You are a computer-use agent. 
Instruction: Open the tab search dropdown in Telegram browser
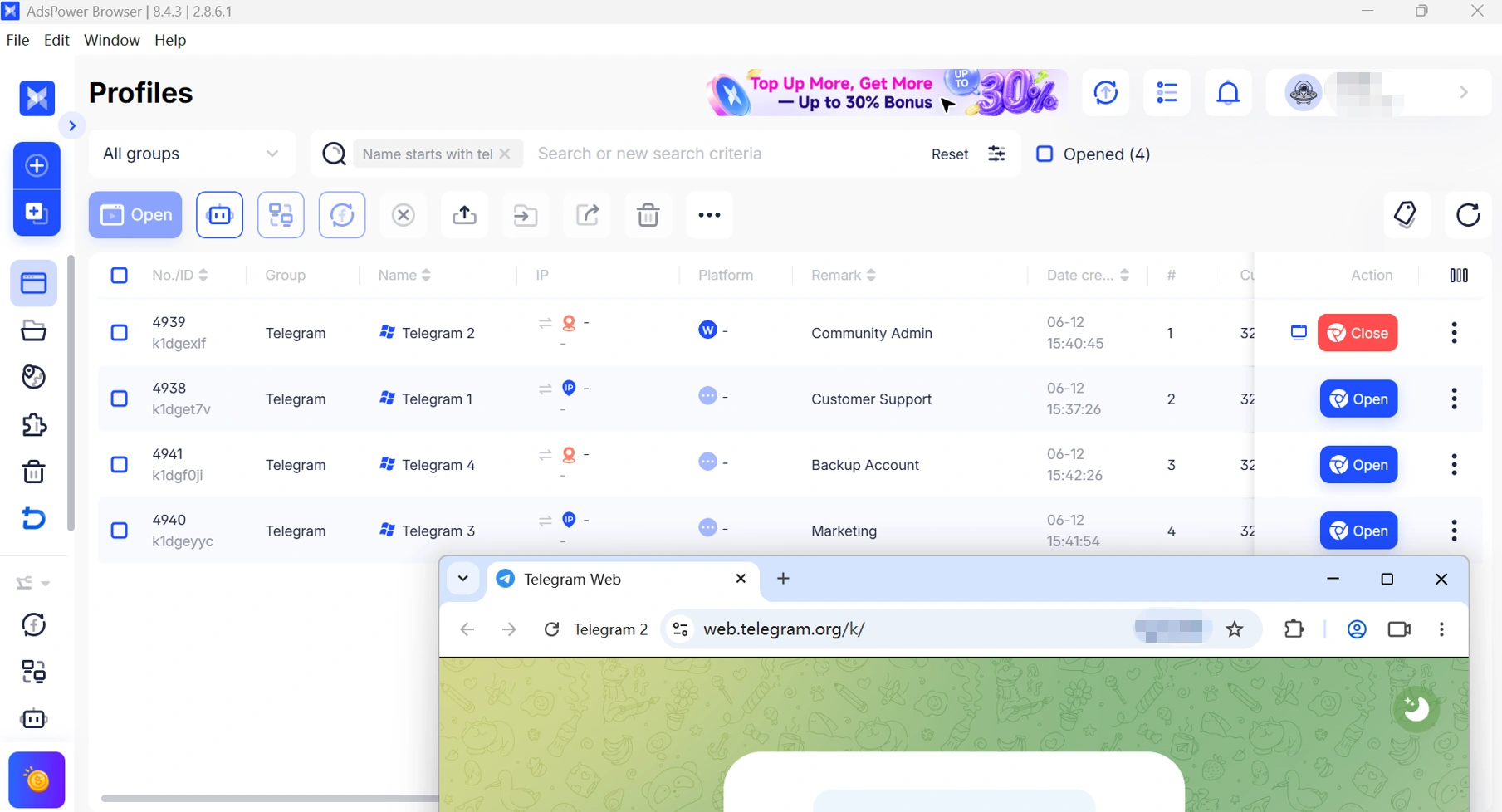tap(463, 579)
